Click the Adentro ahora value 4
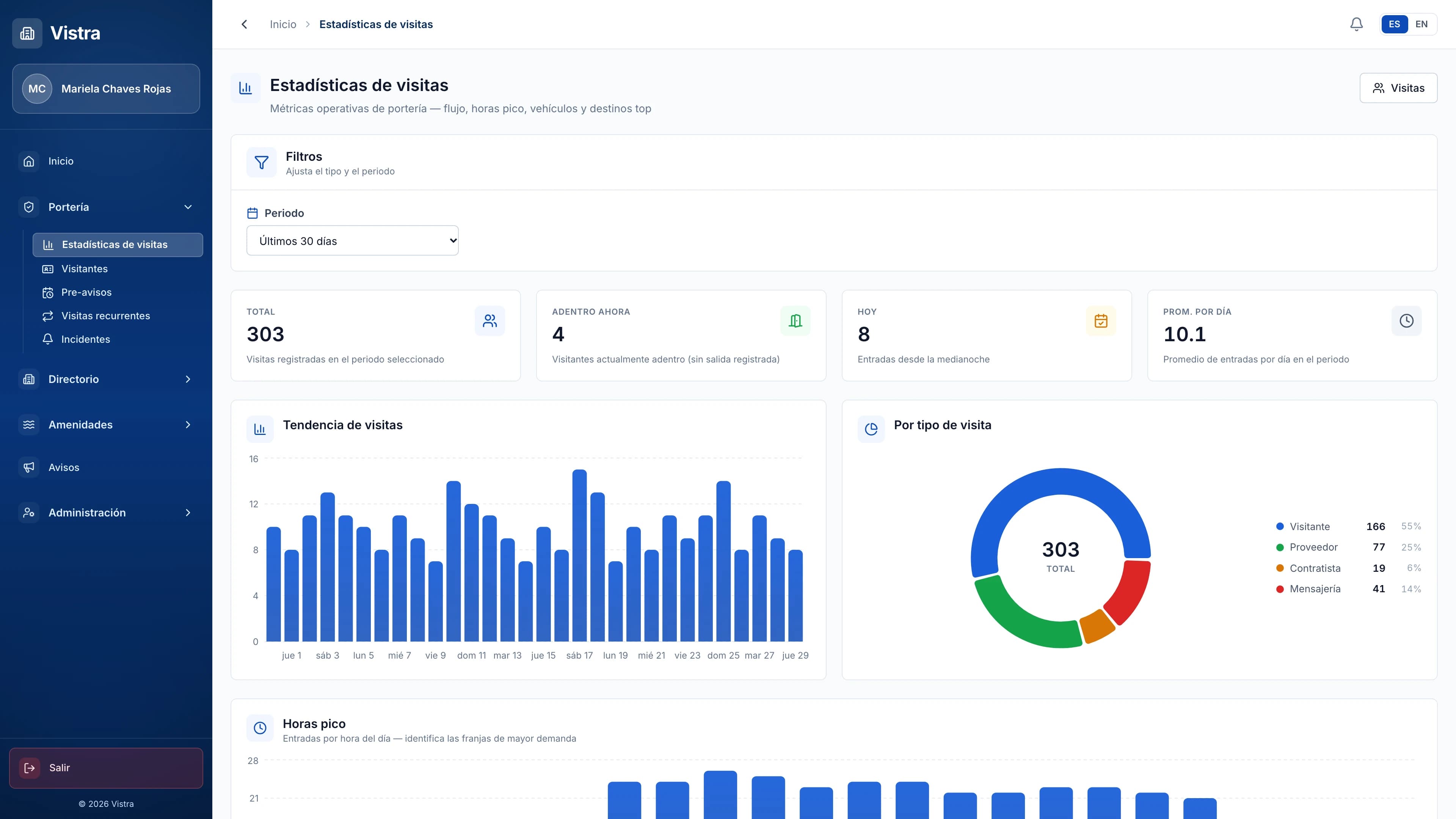Image resolution: width=1456 pixels, height=819 pixels. click(558, 334)
